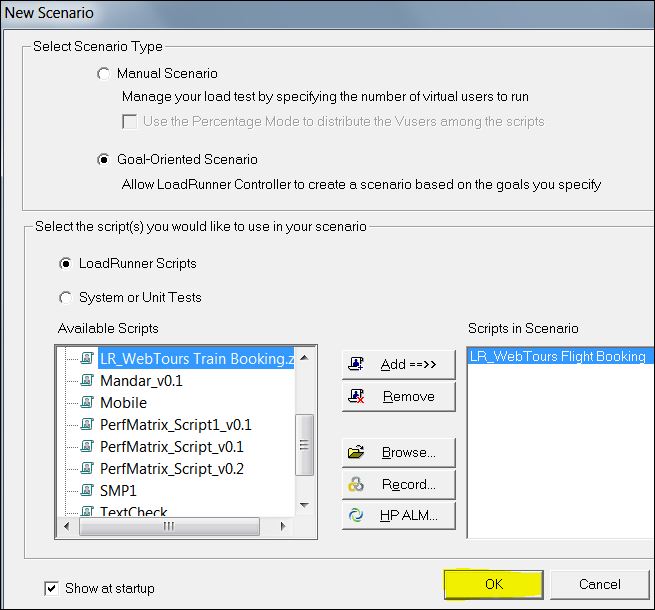Click the horizontal scroll left arrow
The height and width of the screenshot is (610, 655).
coord(67,526)
